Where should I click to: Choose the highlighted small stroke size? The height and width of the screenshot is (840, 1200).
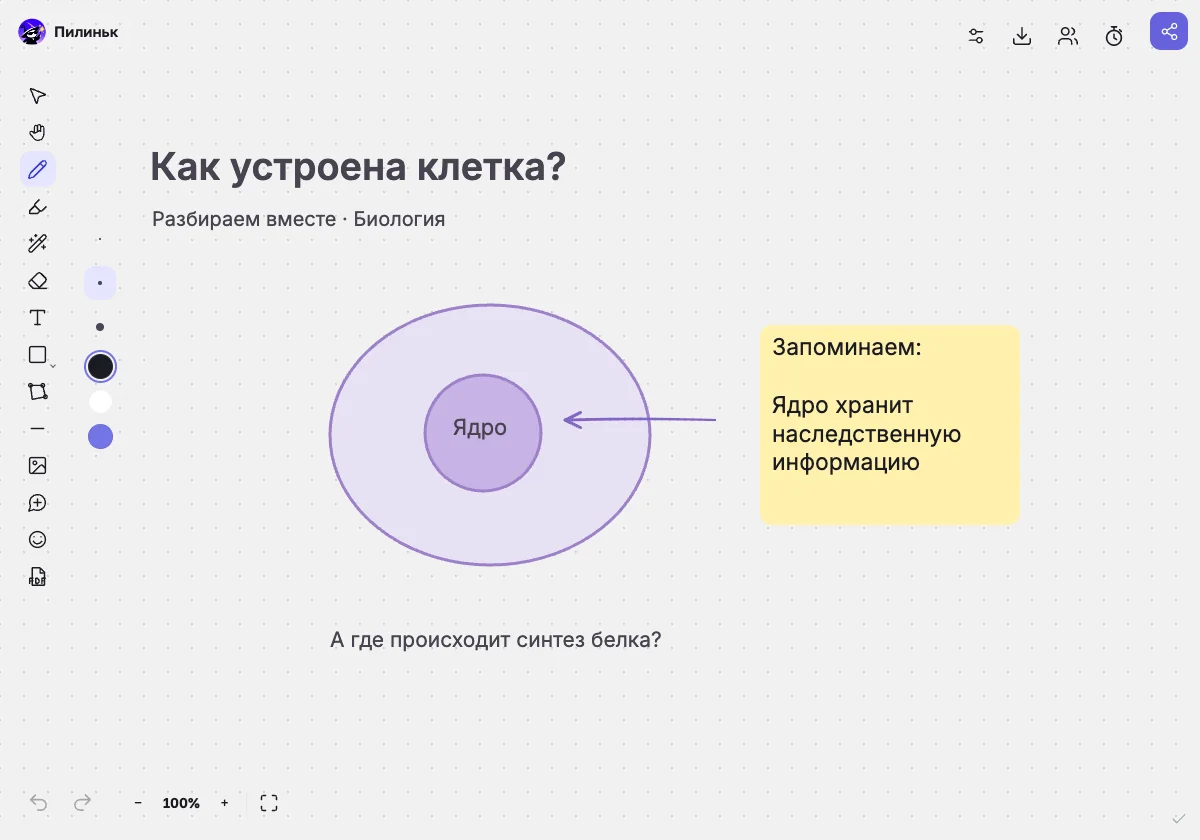100,283
